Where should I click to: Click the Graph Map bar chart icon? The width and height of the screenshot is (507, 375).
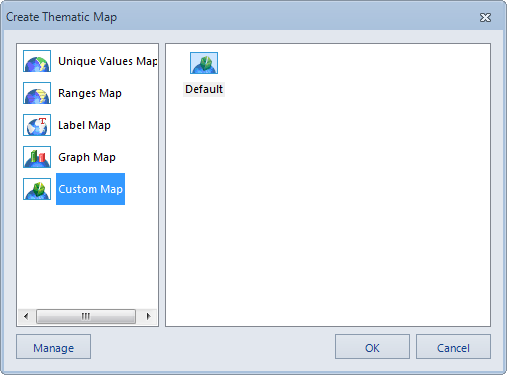click(x=37, y=157)
